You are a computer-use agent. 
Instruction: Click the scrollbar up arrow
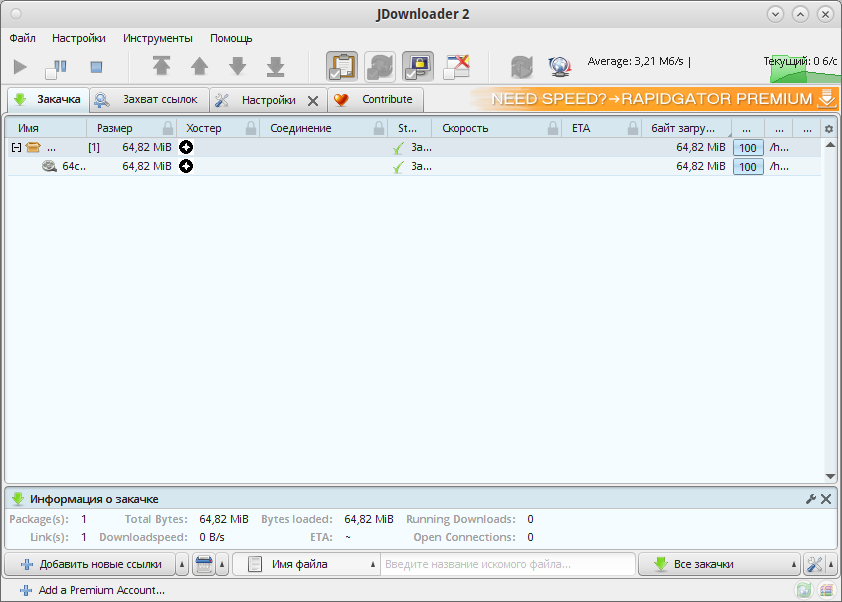coord(830,145)
